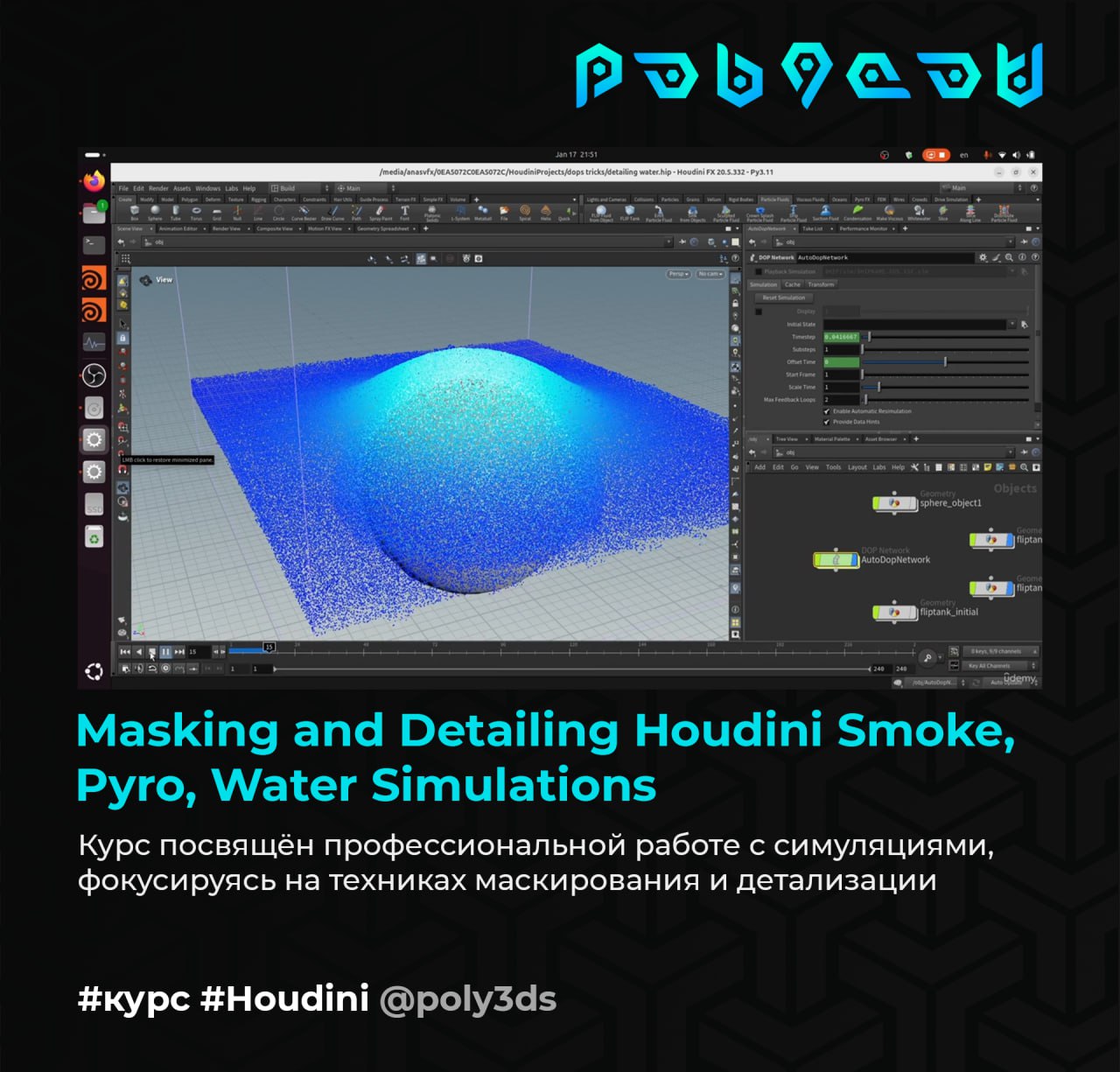The image size is (1120, 1072).
Task: Switch to the Cache parameter tab
Action: pos(793,284)
